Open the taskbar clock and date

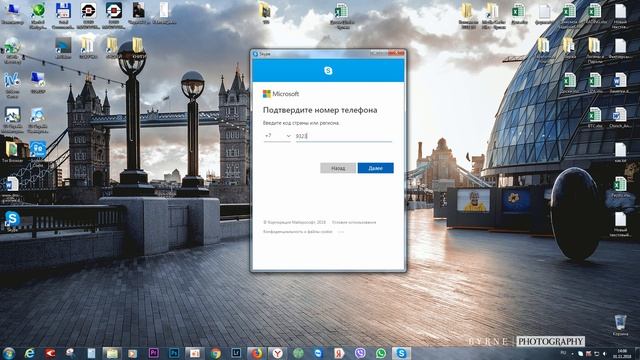pyautogui.click(x=622, y=353)
